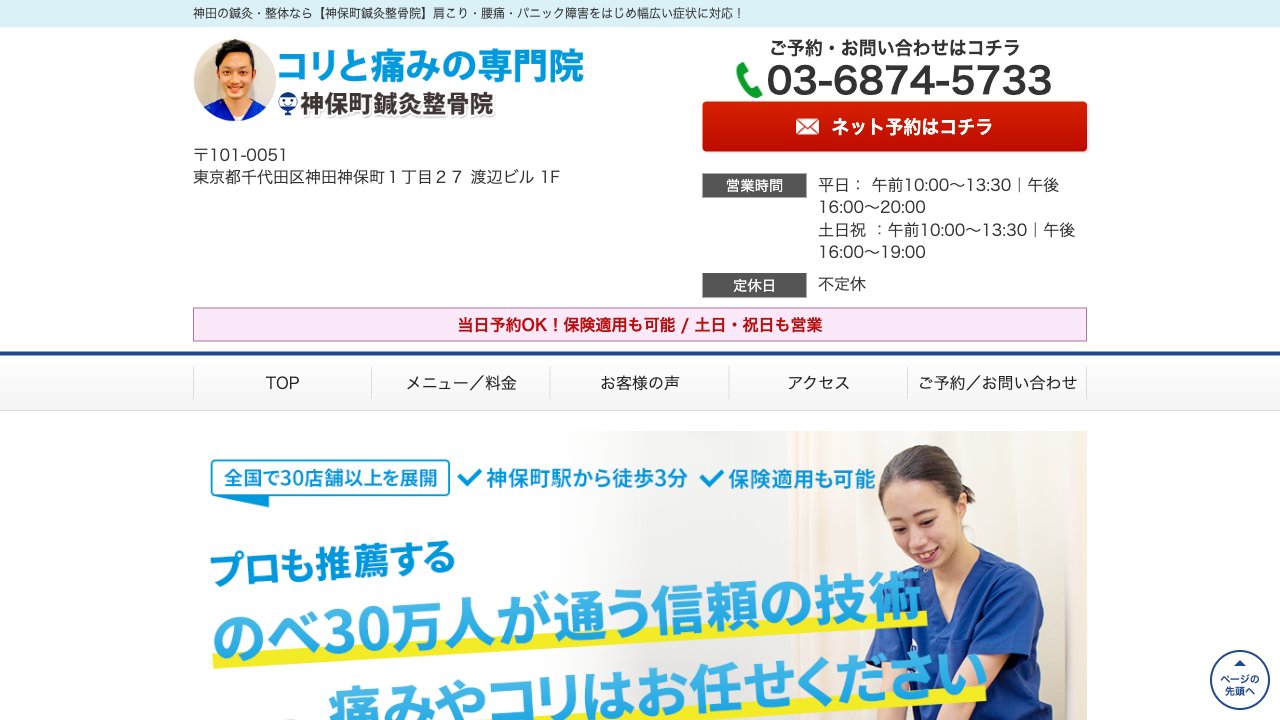Open the アクセス navigation item
Image resolution: width=1280 pixels, height=720 pixels.
[x=817, y=382]
